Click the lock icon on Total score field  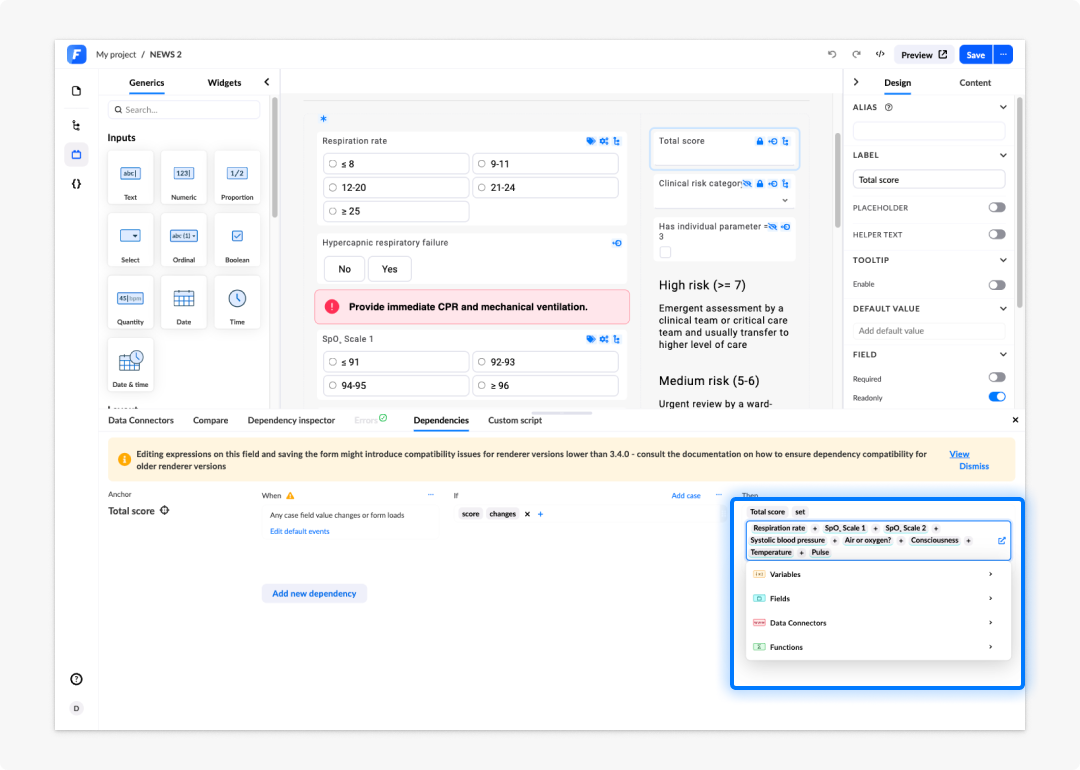[x=760, y=141]
